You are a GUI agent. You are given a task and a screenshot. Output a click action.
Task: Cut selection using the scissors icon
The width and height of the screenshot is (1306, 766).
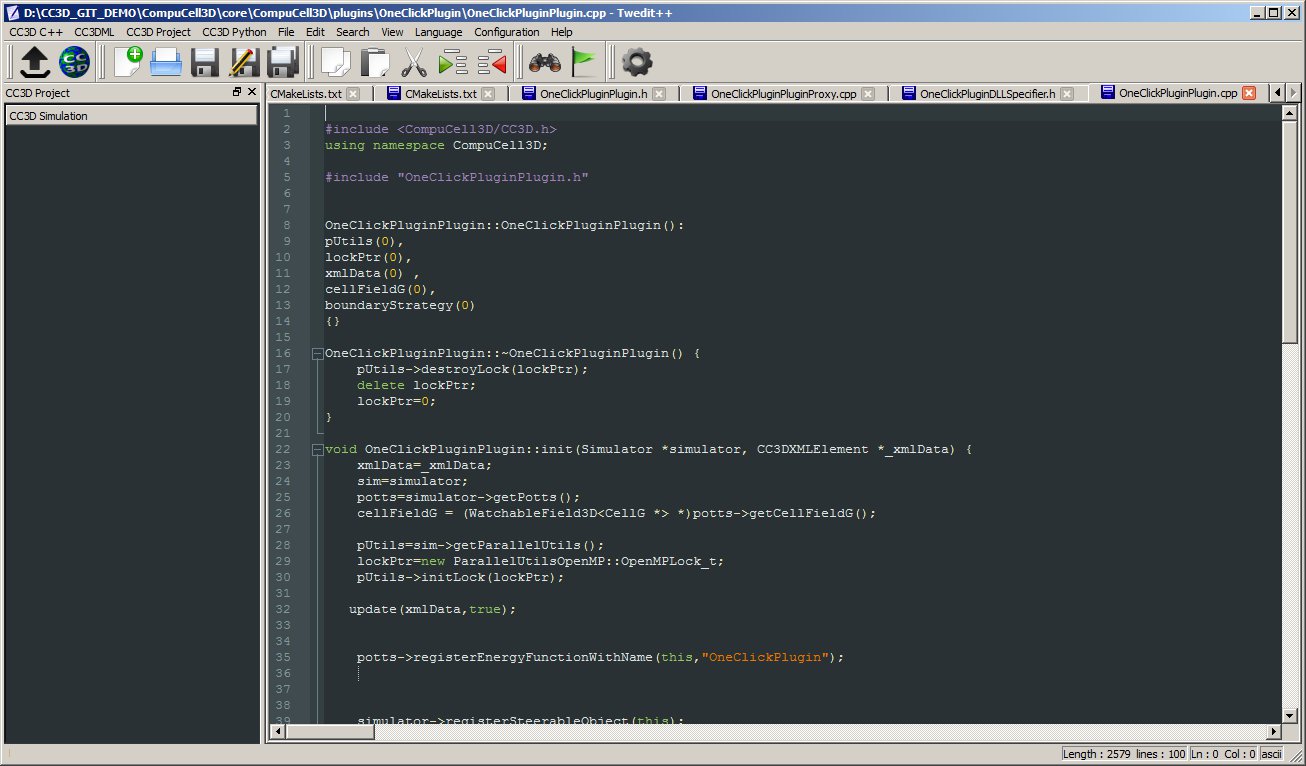[x=413, y=63]
